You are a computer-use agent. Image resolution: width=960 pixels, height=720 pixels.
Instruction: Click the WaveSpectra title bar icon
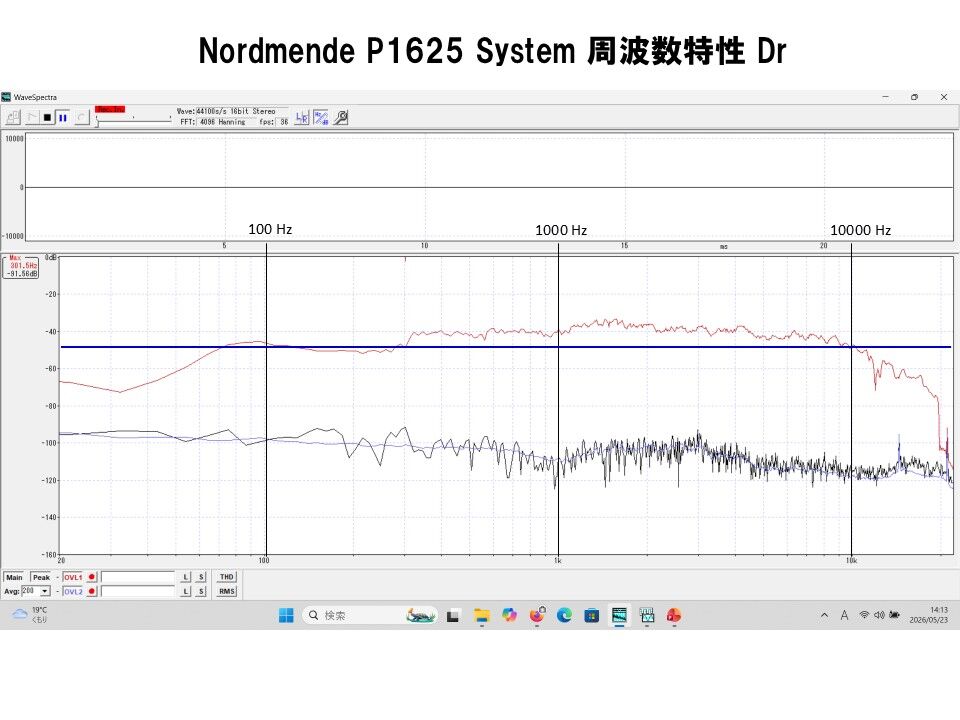(6, 97)
